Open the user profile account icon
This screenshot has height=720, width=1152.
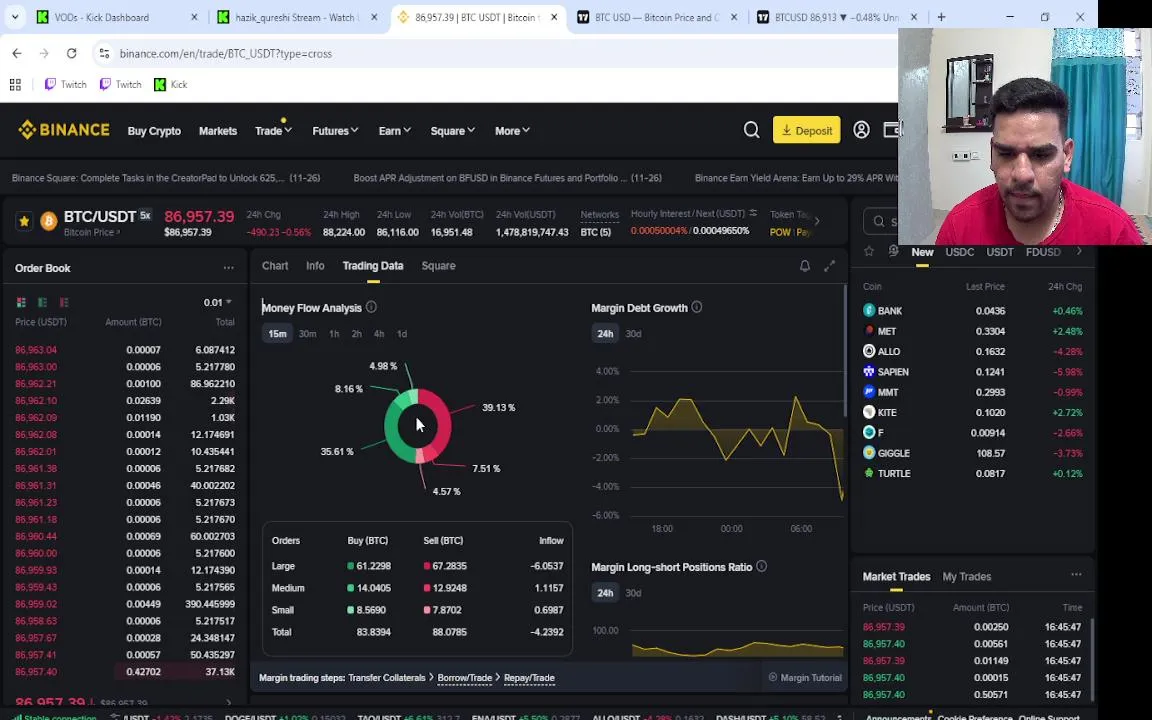click(861, 130)
